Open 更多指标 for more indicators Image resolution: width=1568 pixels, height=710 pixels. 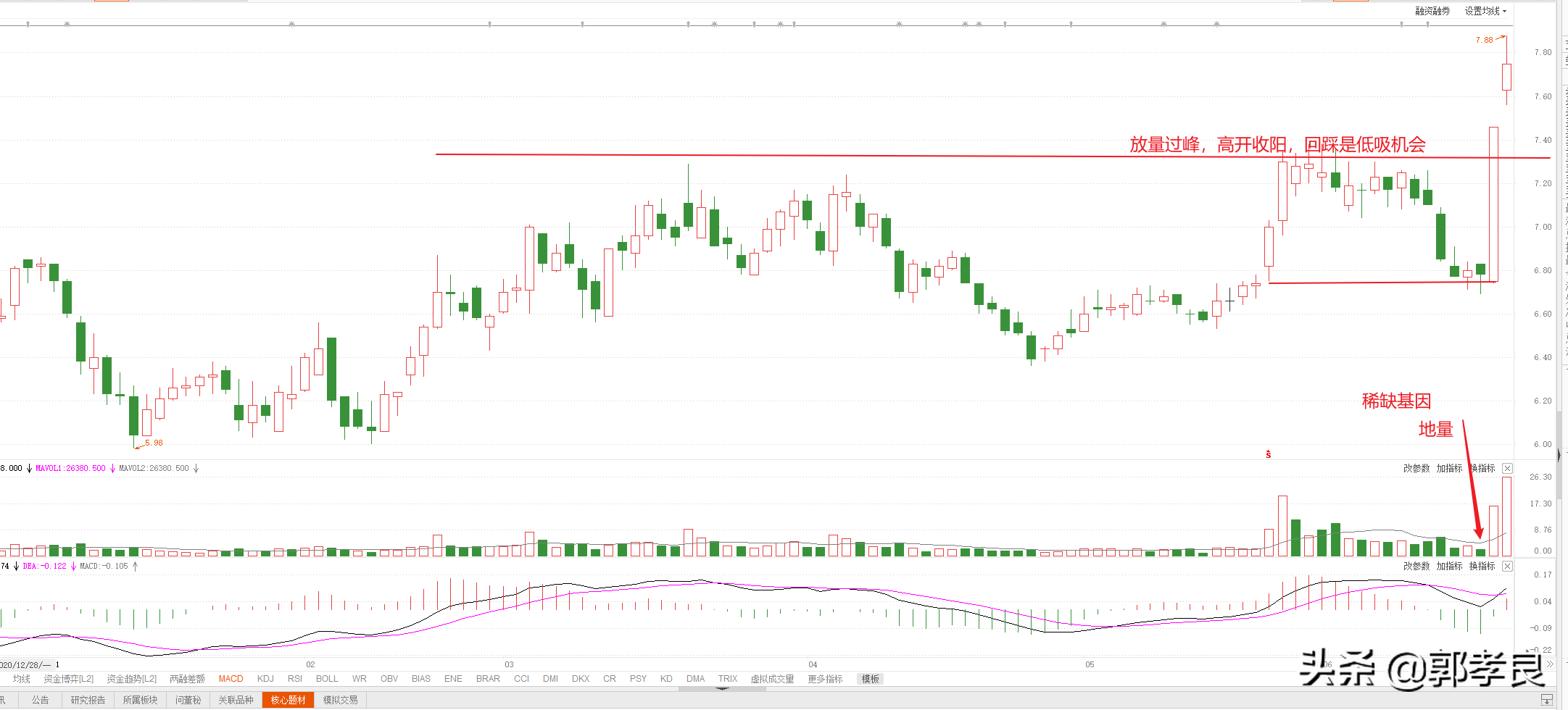click(825, 679)
